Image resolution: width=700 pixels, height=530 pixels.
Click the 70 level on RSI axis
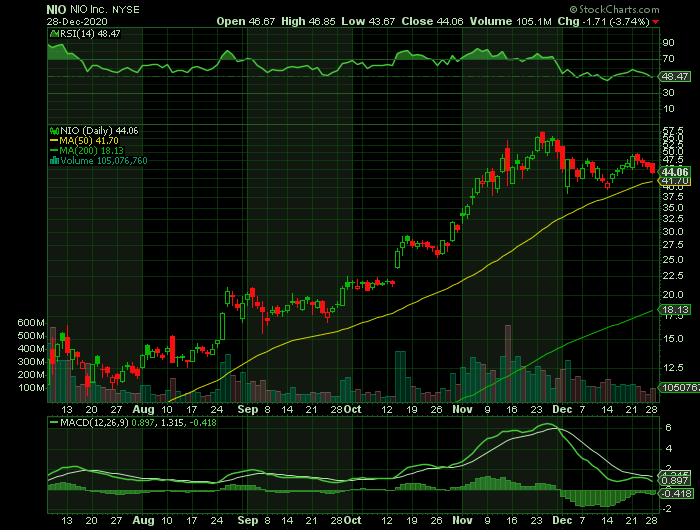coord(668,58)
